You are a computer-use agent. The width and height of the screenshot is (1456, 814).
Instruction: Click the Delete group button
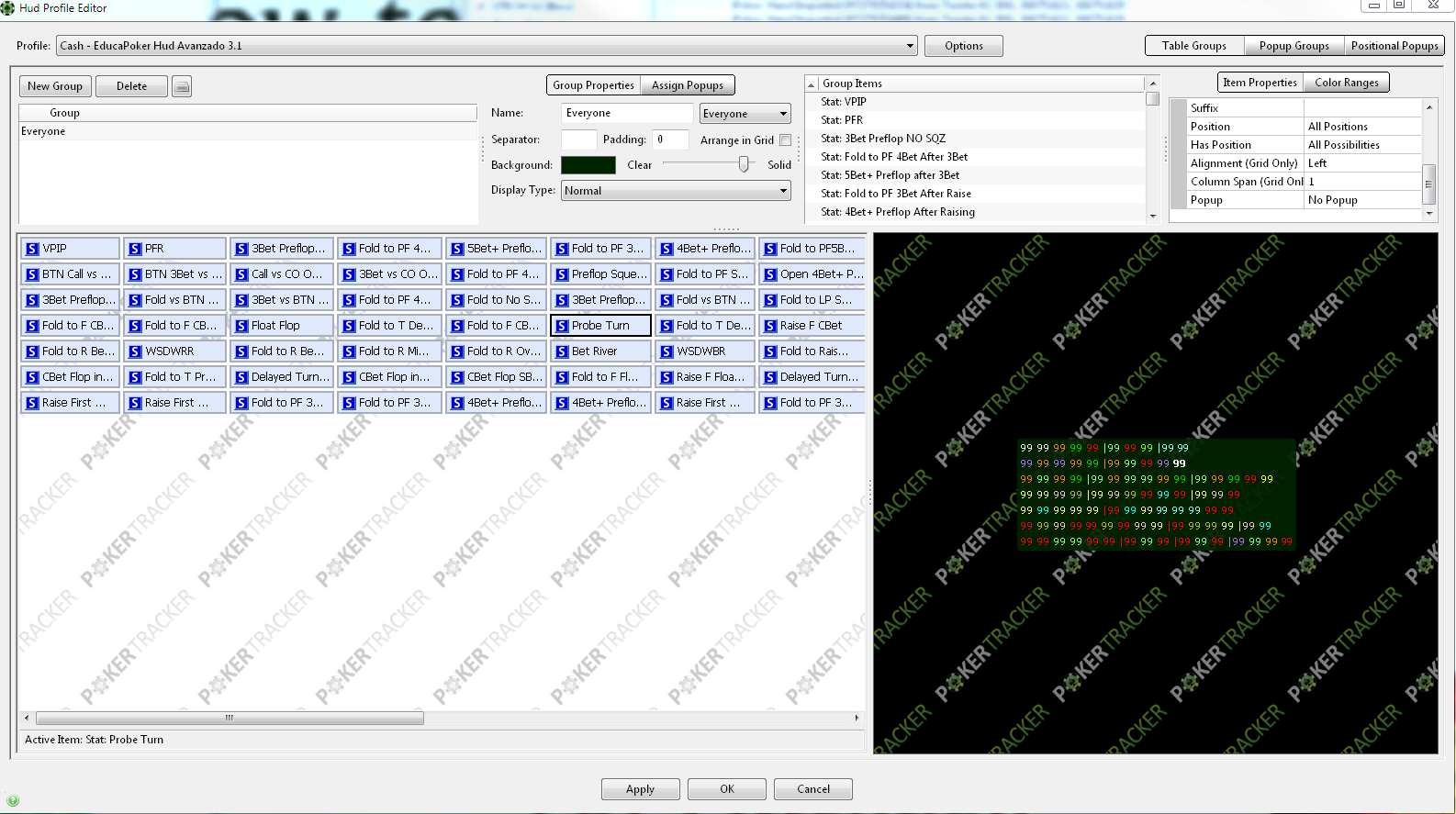click(x=131, y=86)
